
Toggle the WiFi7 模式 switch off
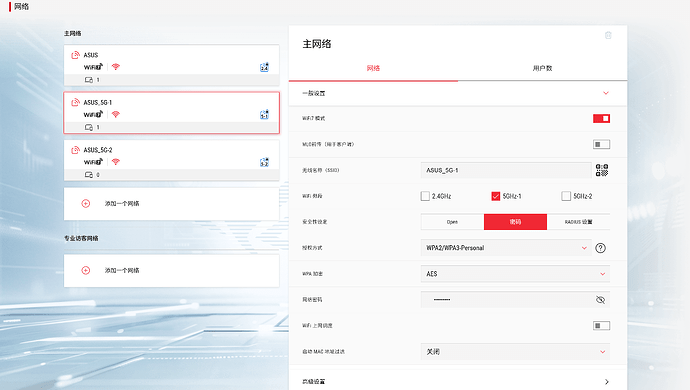tap(602, 118)
